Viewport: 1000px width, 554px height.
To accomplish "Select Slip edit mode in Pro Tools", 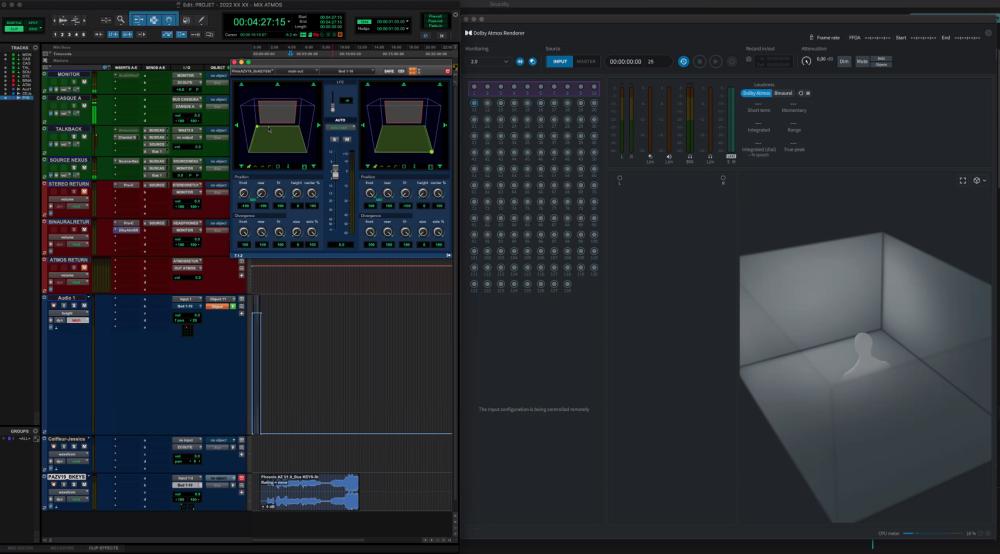I will click(x=13, y=29).
